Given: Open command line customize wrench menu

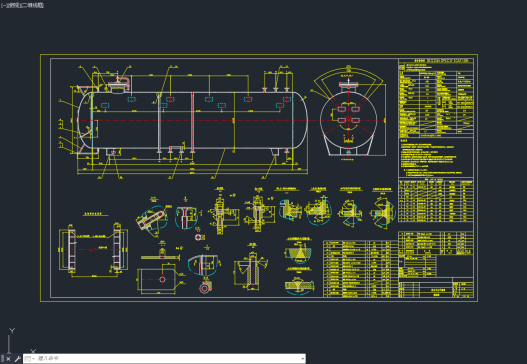Looking at the screenshot, I should point(18,359).
